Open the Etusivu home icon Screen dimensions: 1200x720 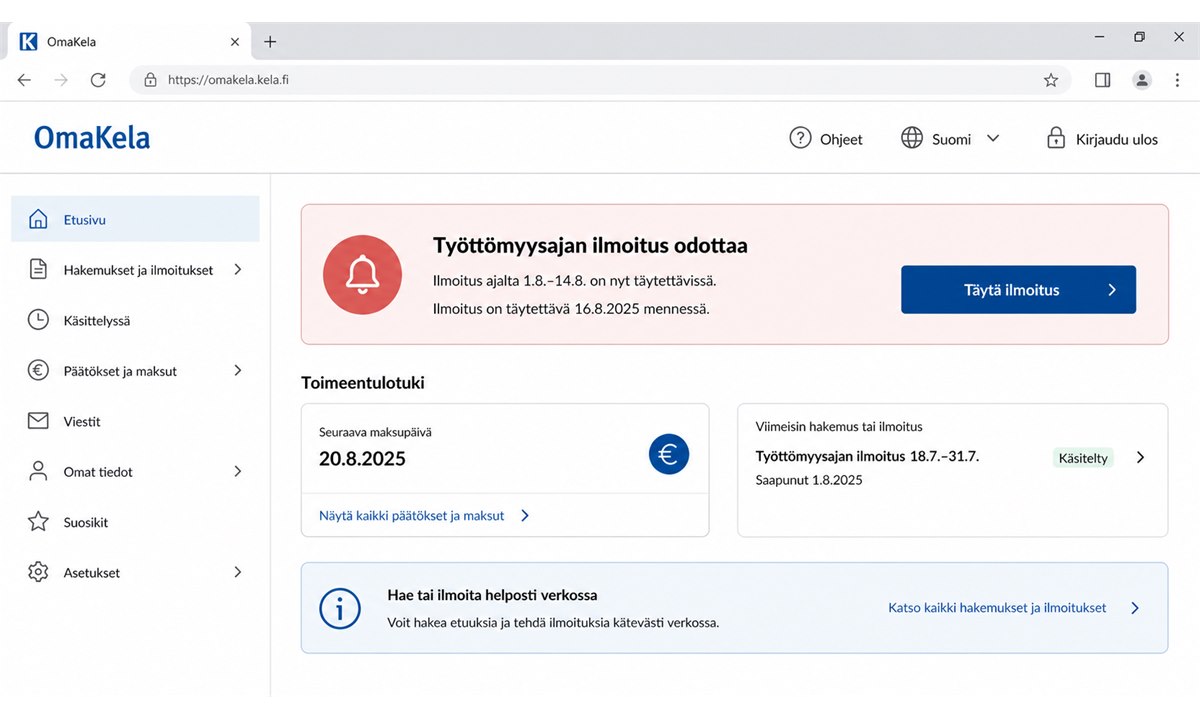tap(38, 219)
